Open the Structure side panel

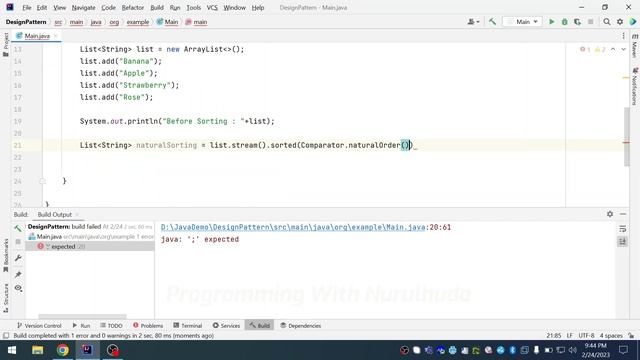(6, 298)
